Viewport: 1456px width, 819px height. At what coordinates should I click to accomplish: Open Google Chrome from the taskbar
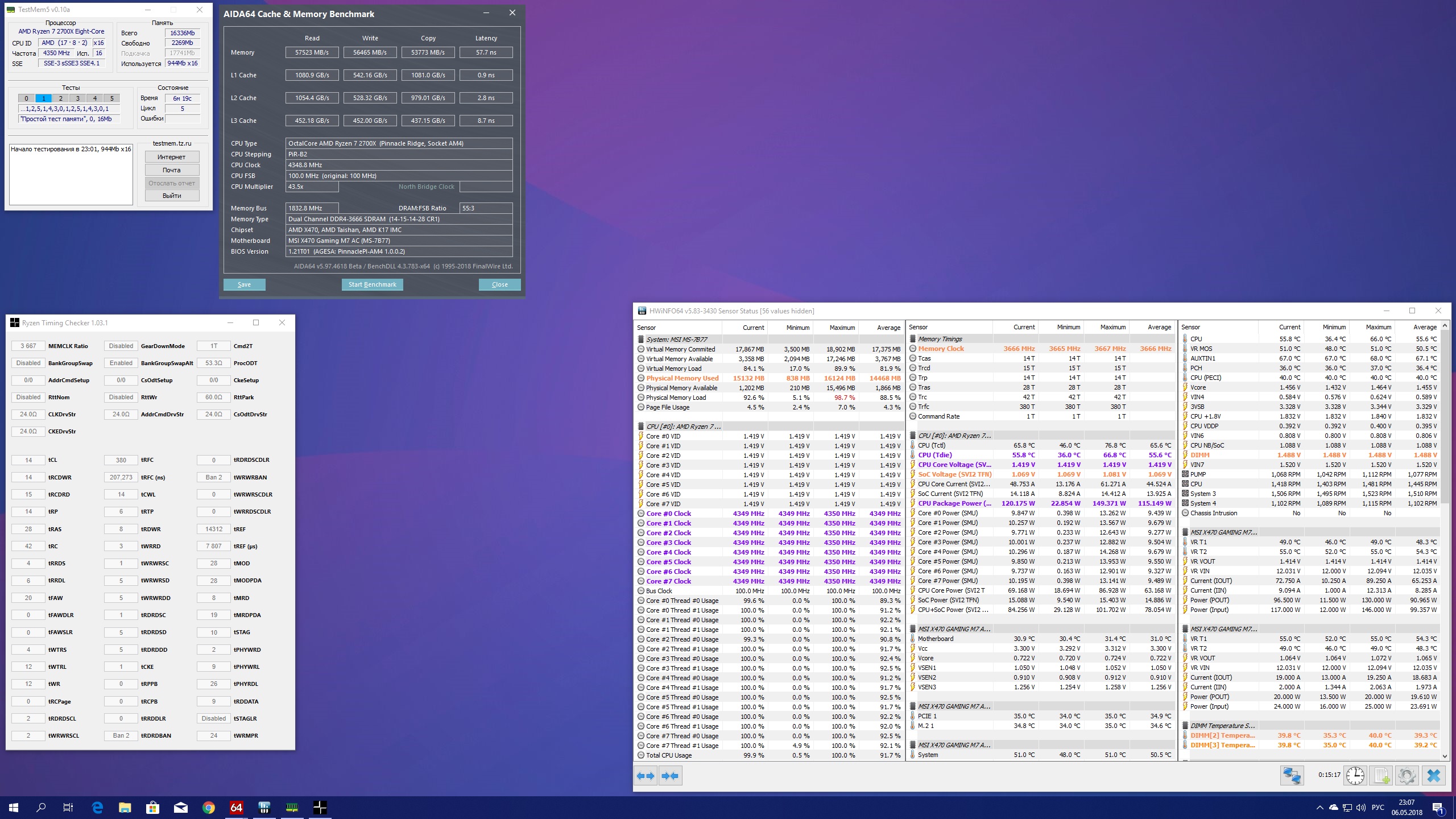pyautogui.click(x=208, y=807)
